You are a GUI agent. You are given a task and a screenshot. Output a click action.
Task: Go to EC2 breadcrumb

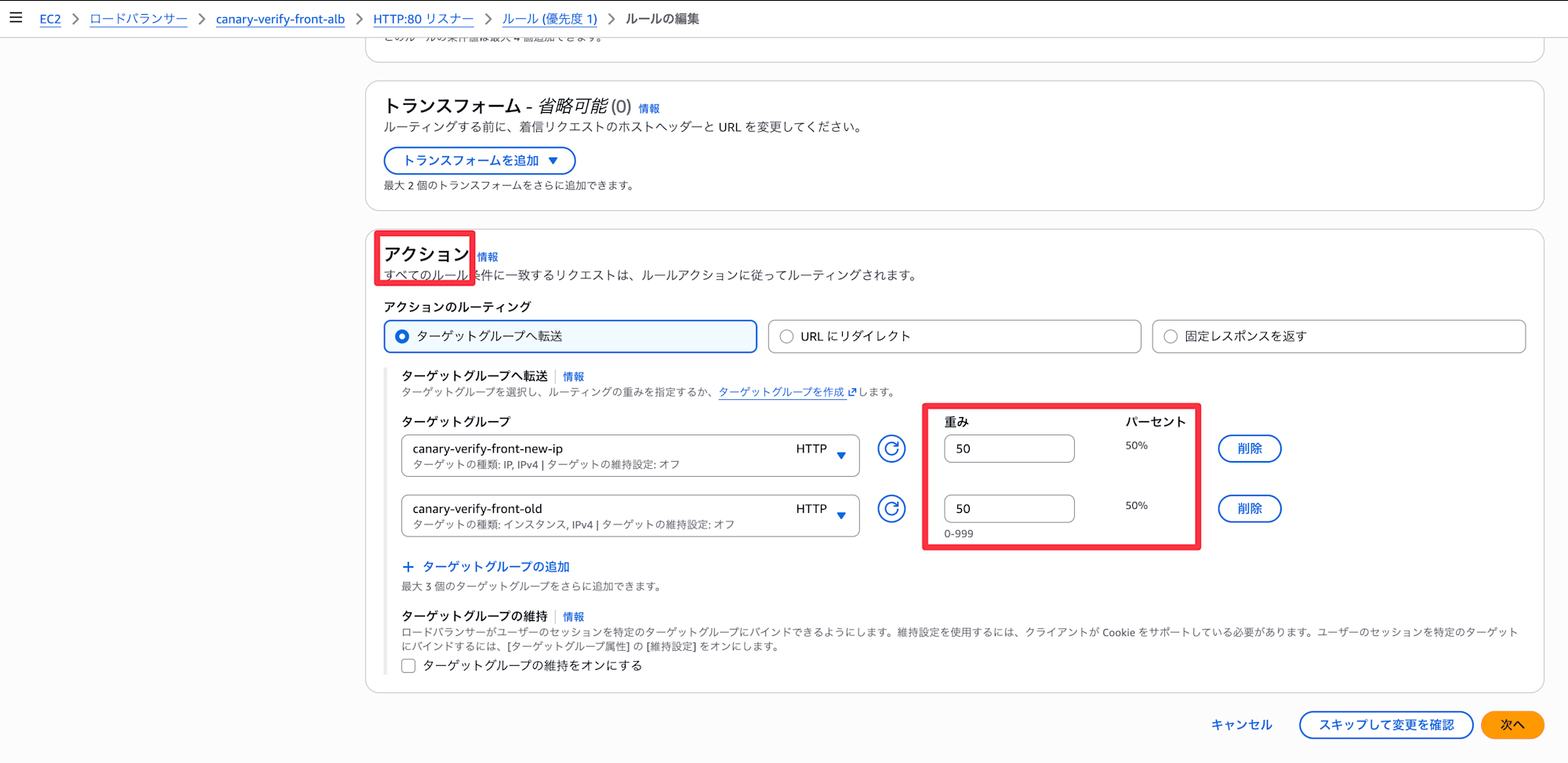pos(50,19)
